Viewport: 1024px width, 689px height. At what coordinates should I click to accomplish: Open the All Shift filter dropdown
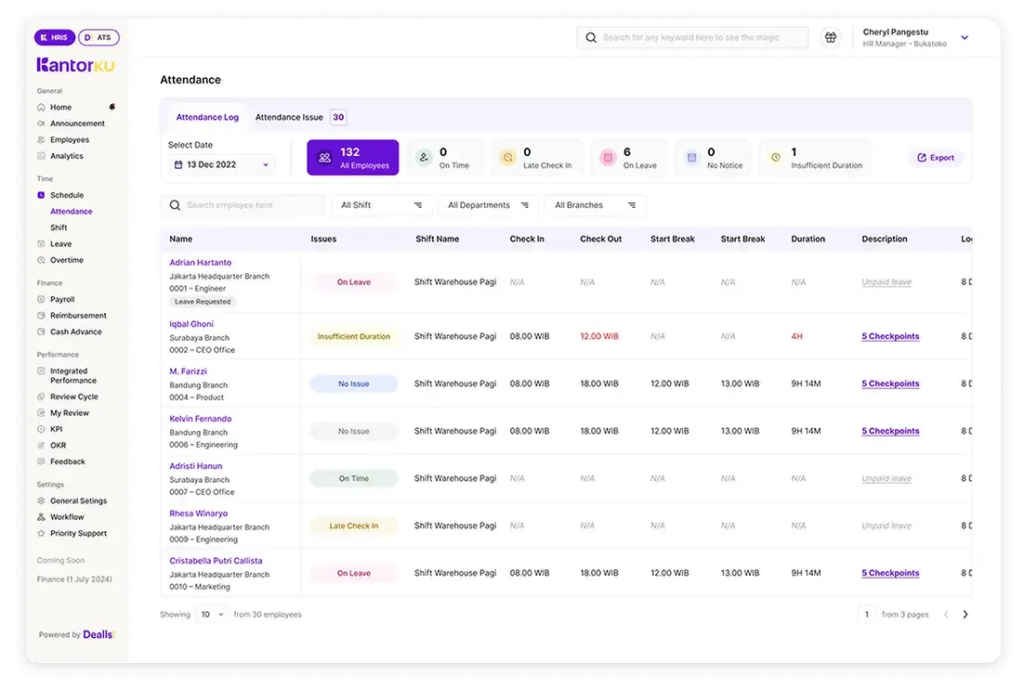[x=379, y=204]
